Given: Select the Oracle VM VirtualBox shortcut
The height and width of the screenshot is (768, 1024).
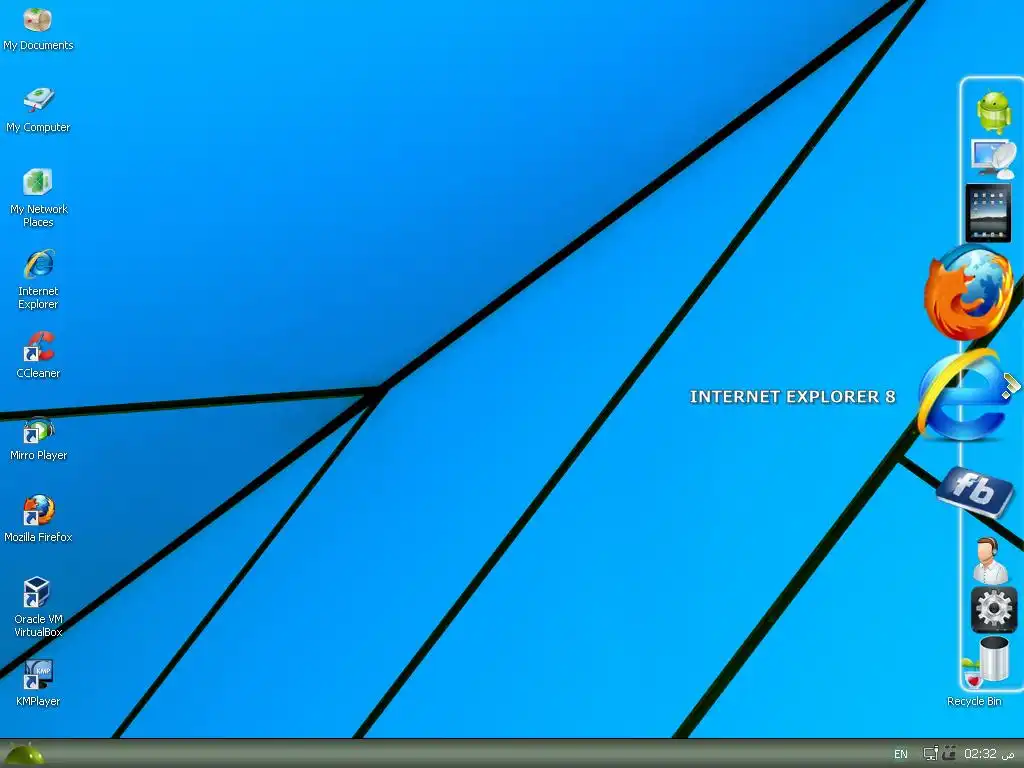Looking at the screenshot, I should coord(38,607).
